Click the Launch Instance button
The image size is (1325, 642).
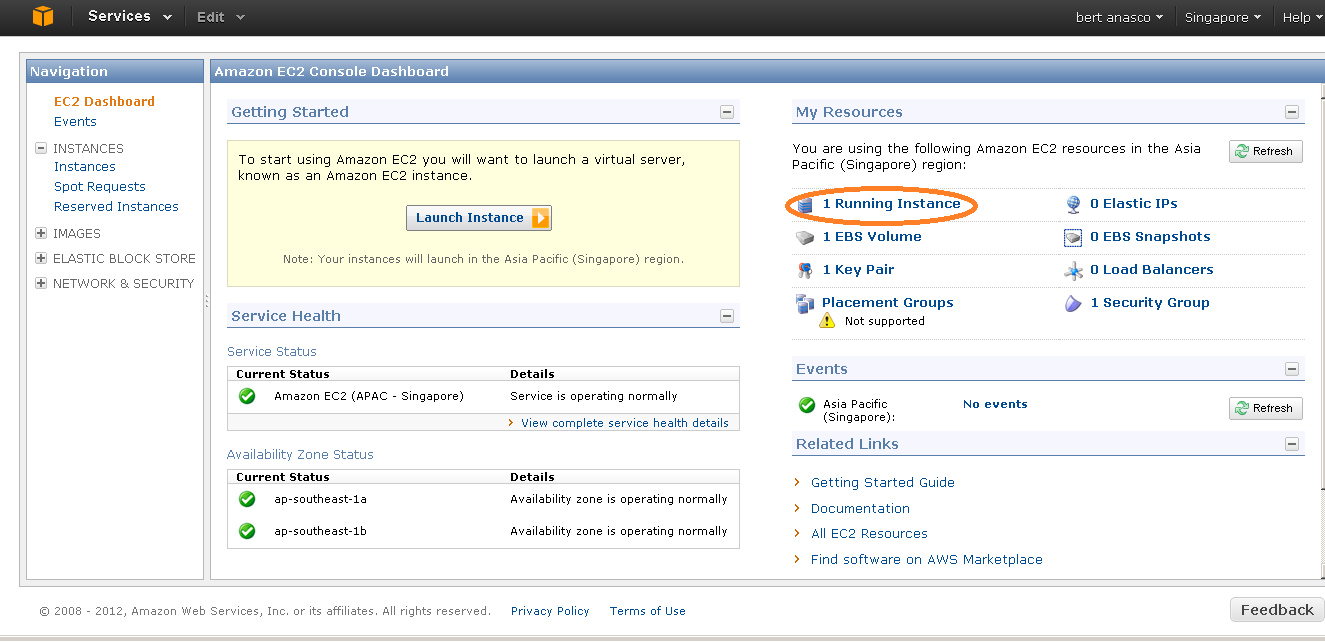pos(479,218)
